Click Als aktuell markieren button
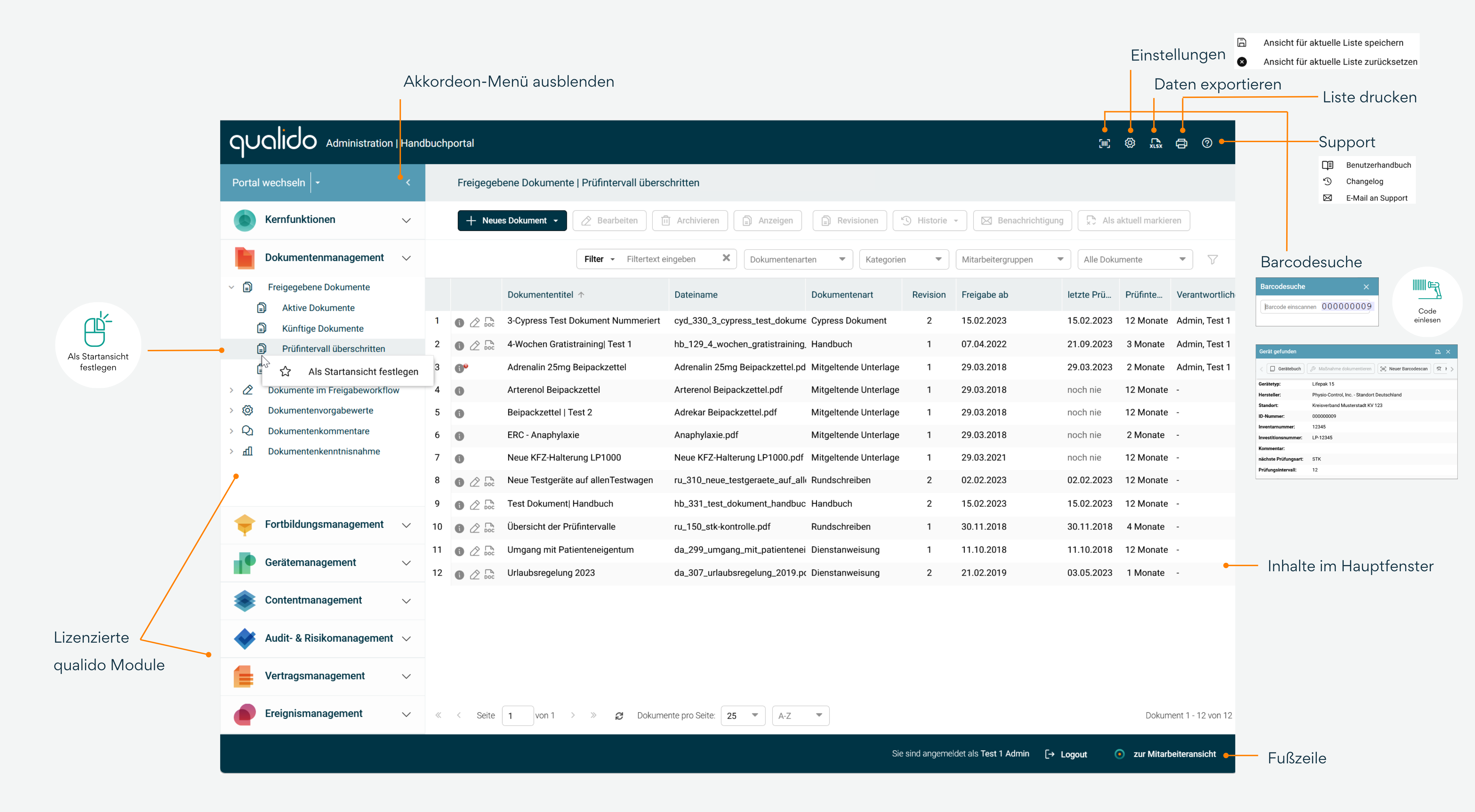1475x812 pixels. click(1134, 221)
